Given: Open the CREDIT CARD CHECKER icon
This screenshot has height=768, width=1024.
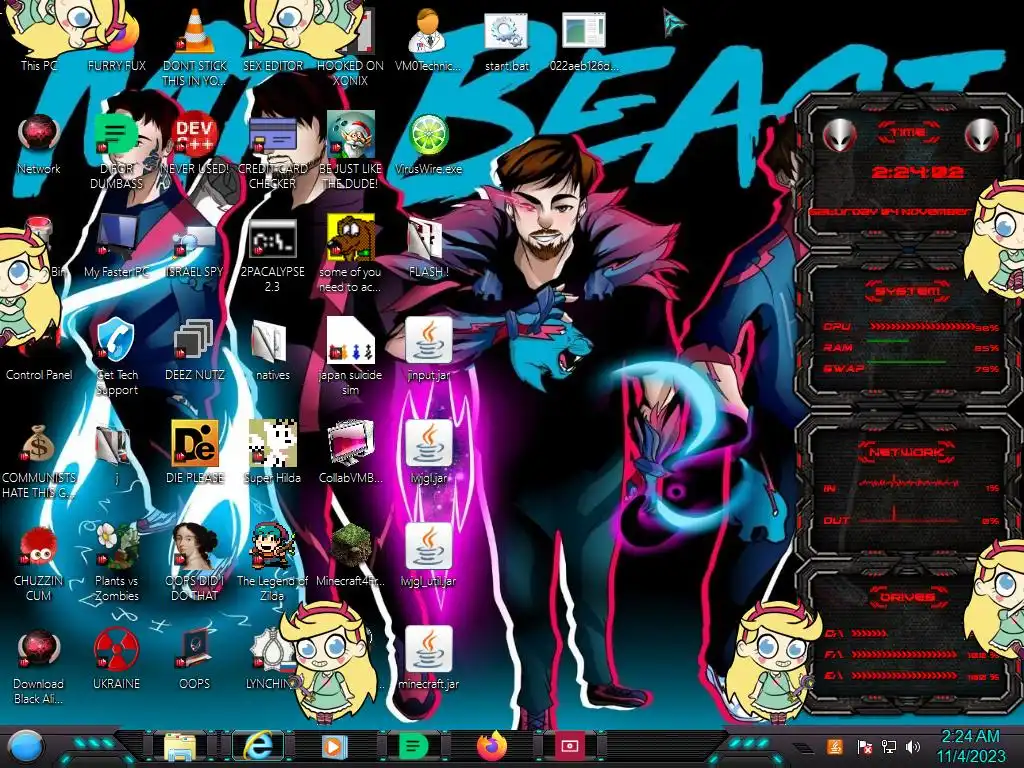Looking at the screenshot, I should coord(273,135).
